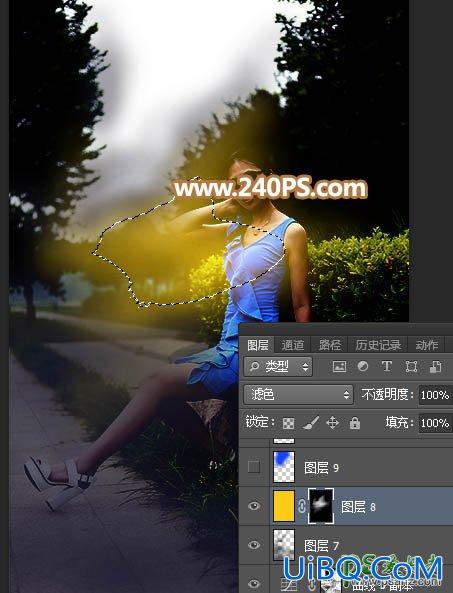The image size is (453, 593).
Task: Click the 填充 fill label
Action: (x=399, y=422)
